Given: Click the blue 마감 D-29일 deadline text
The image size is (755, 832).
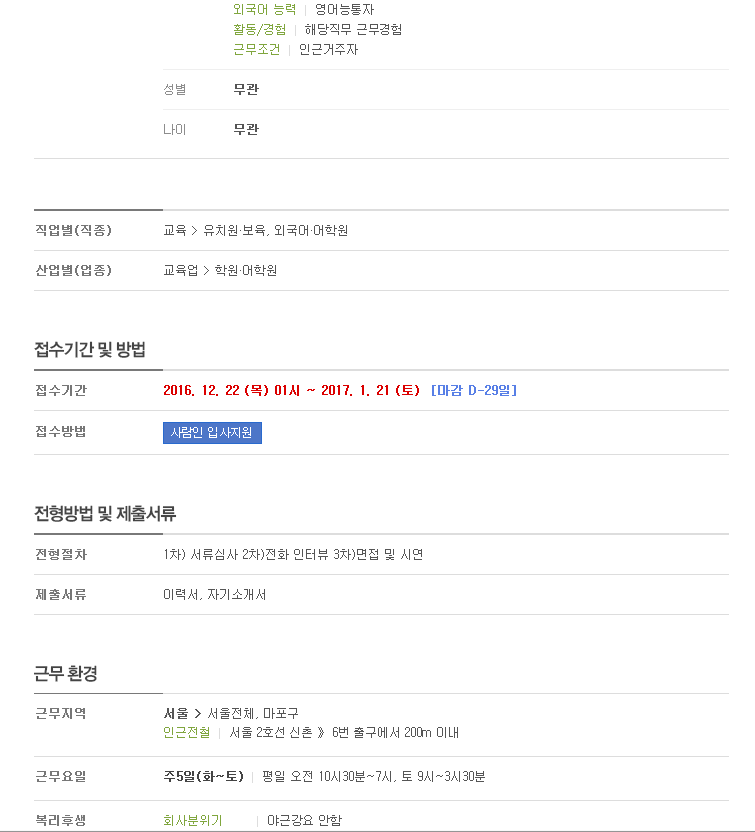Looking at the screenshot, I should pos(474,391).
